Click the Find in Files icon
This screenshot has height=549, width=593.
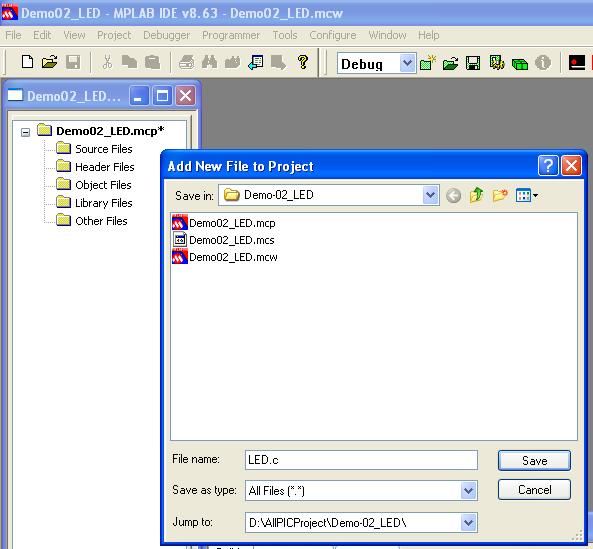pos(232,62)
